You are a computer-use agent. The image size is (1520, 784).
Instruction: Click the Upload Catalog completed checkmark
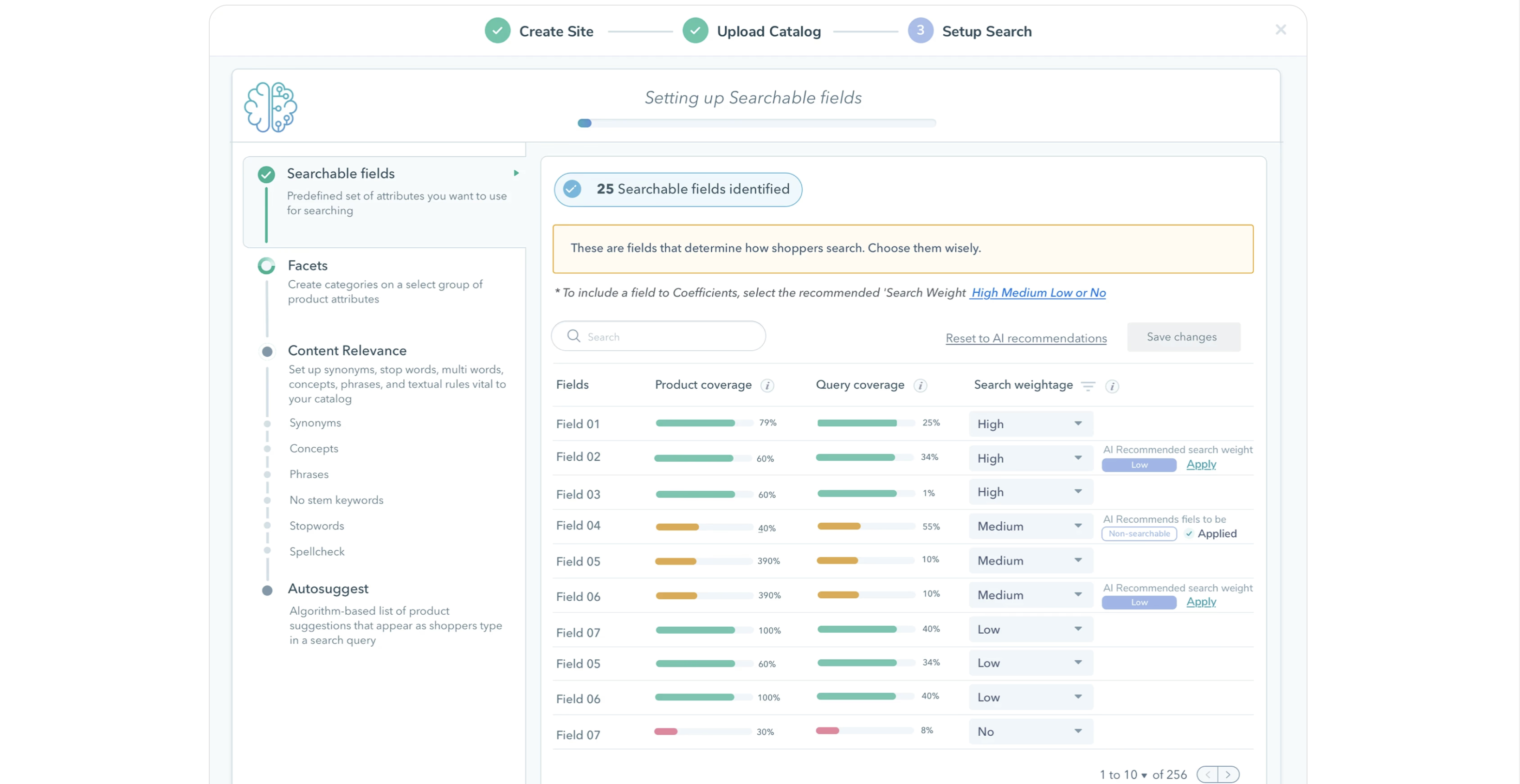[x=695, y=31]
